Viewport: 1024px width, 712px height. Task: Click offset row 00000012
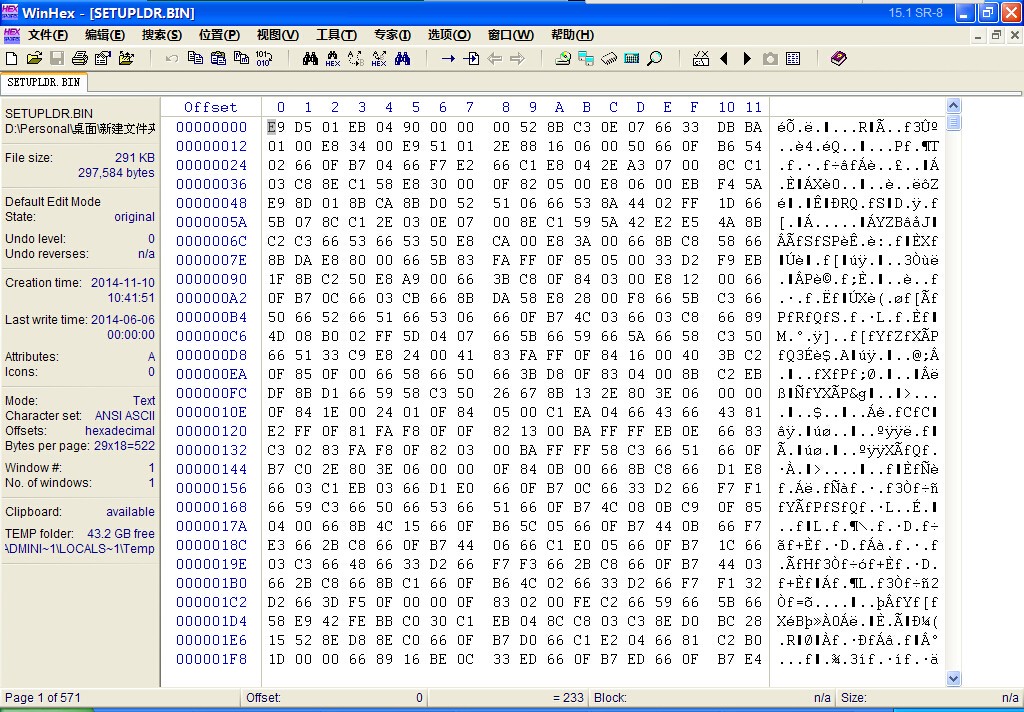pyautogui.click(x=212, y=146)
